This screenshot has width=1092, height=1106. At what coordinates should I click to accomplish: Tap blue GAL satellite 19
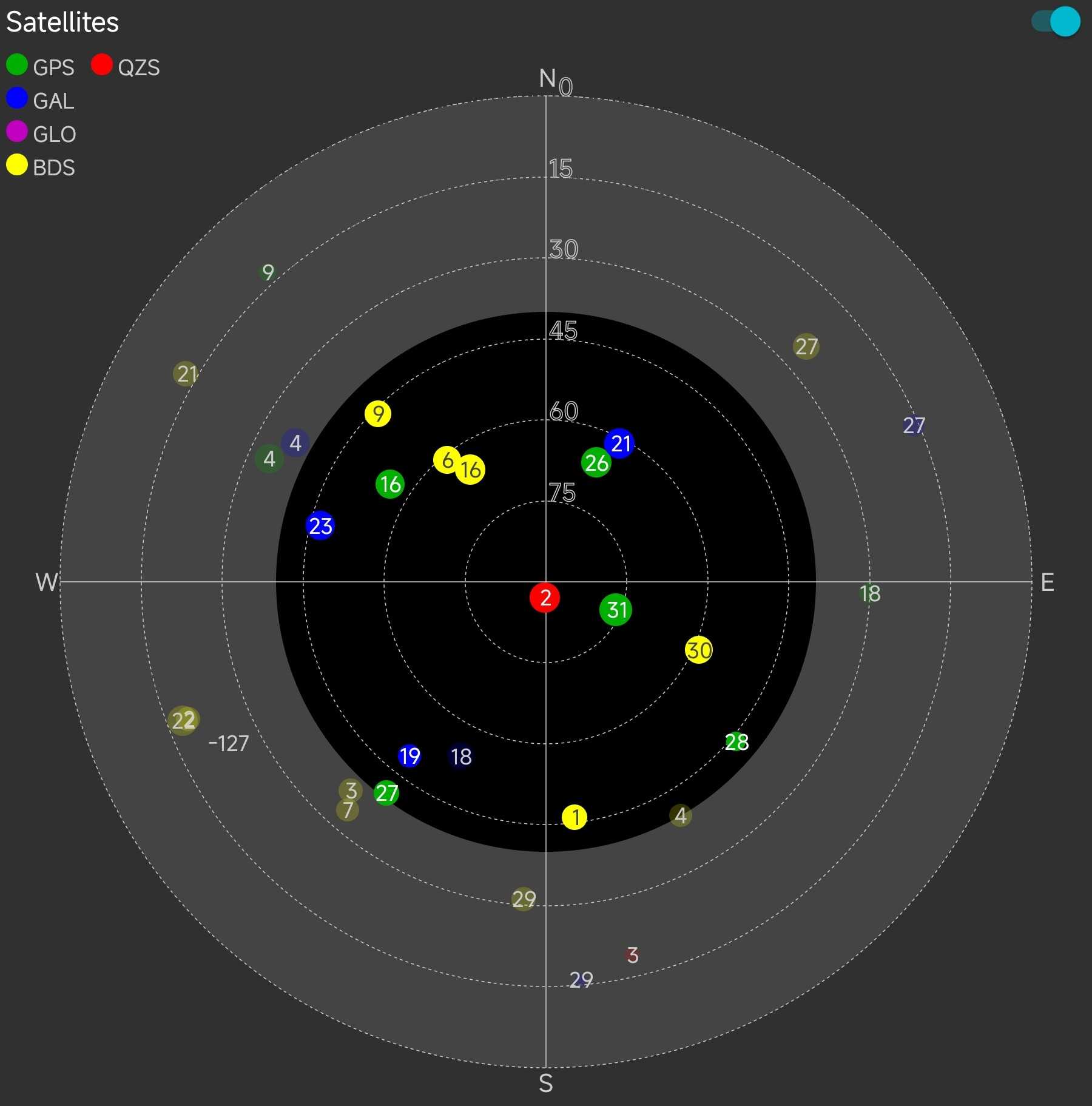(x=409, y=756)
